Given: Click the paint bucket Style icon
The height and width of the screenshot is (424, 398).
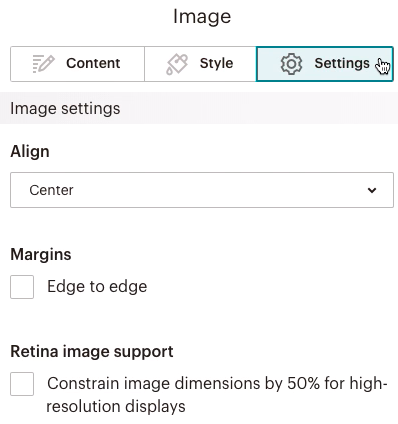Looking at the screenshot, I should [177, 64].
